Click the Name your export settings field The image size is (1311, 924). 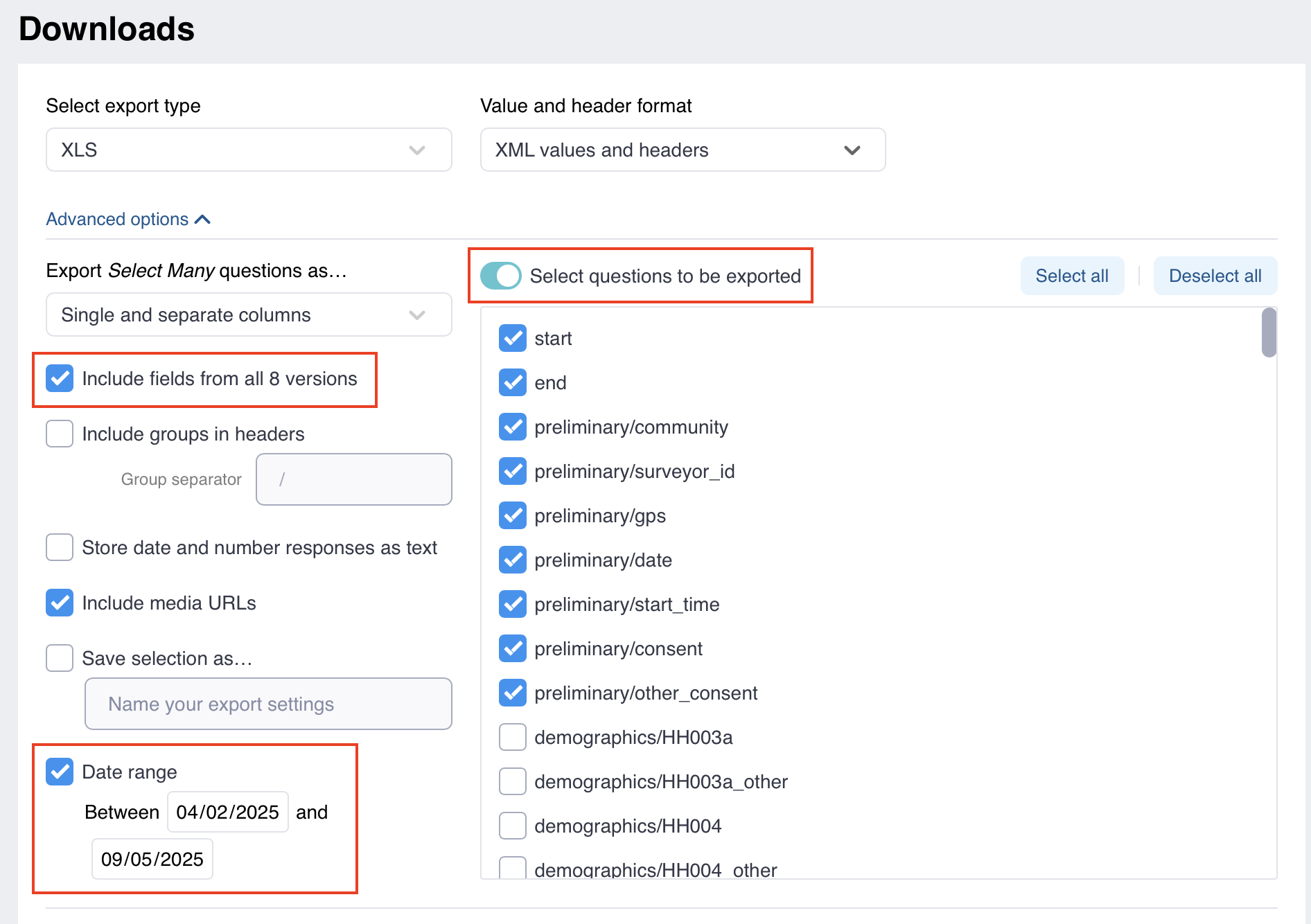point(267,704)
